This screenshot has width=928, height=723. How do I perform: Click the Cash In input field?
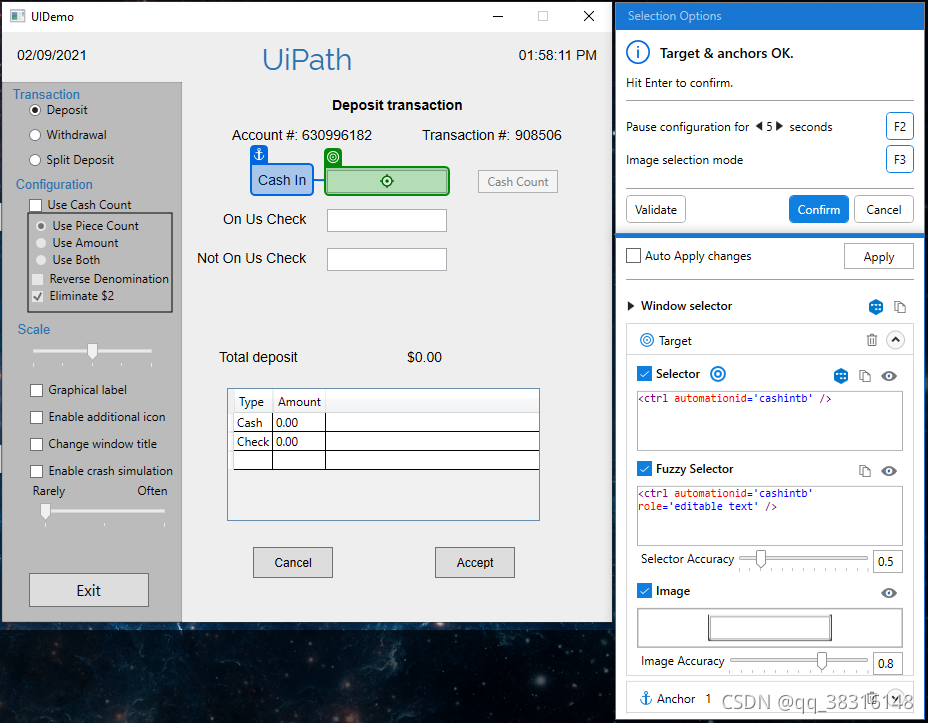click(x=387, y=181)
